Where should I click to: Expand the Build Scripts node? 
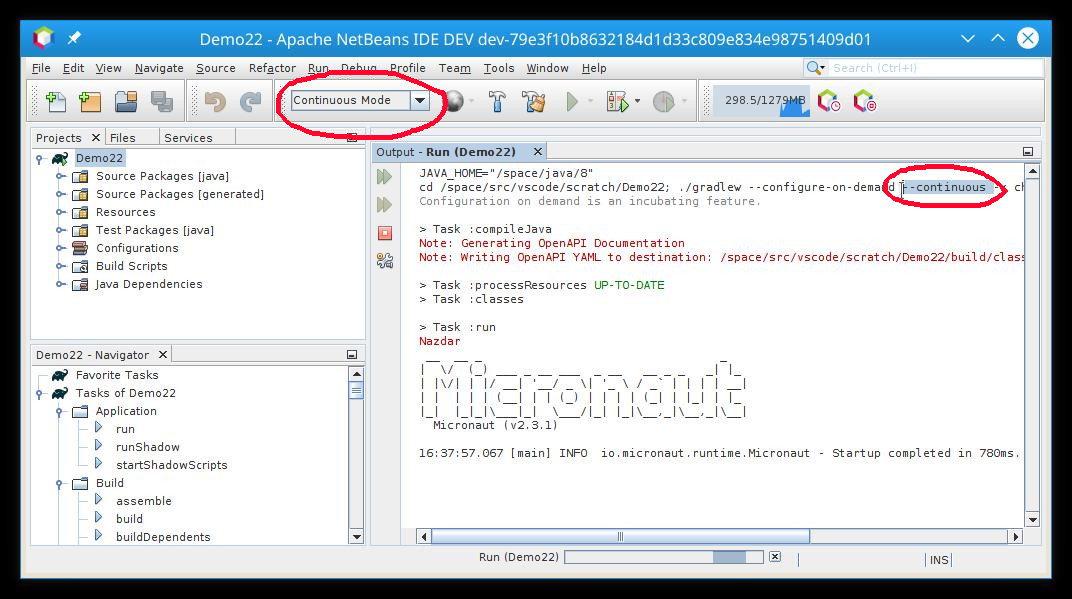[60, 266]
